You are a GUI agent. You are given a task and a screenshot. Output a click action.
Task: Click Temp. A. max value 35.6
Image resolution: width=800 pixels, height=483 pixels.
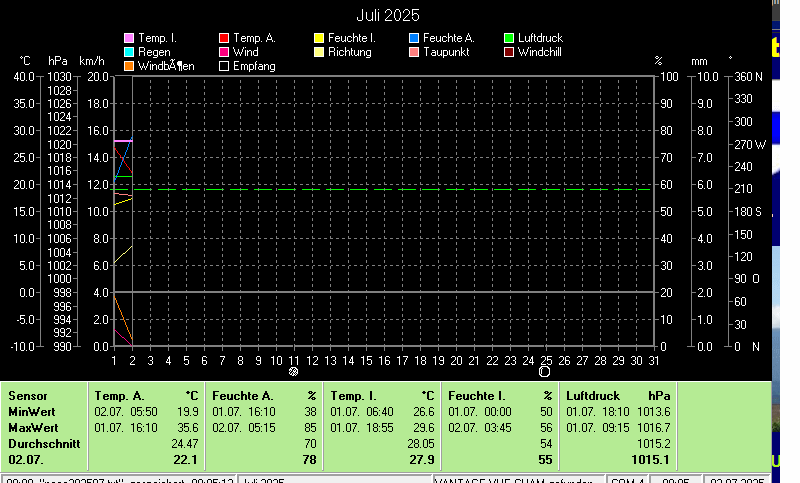coord(188,428)
